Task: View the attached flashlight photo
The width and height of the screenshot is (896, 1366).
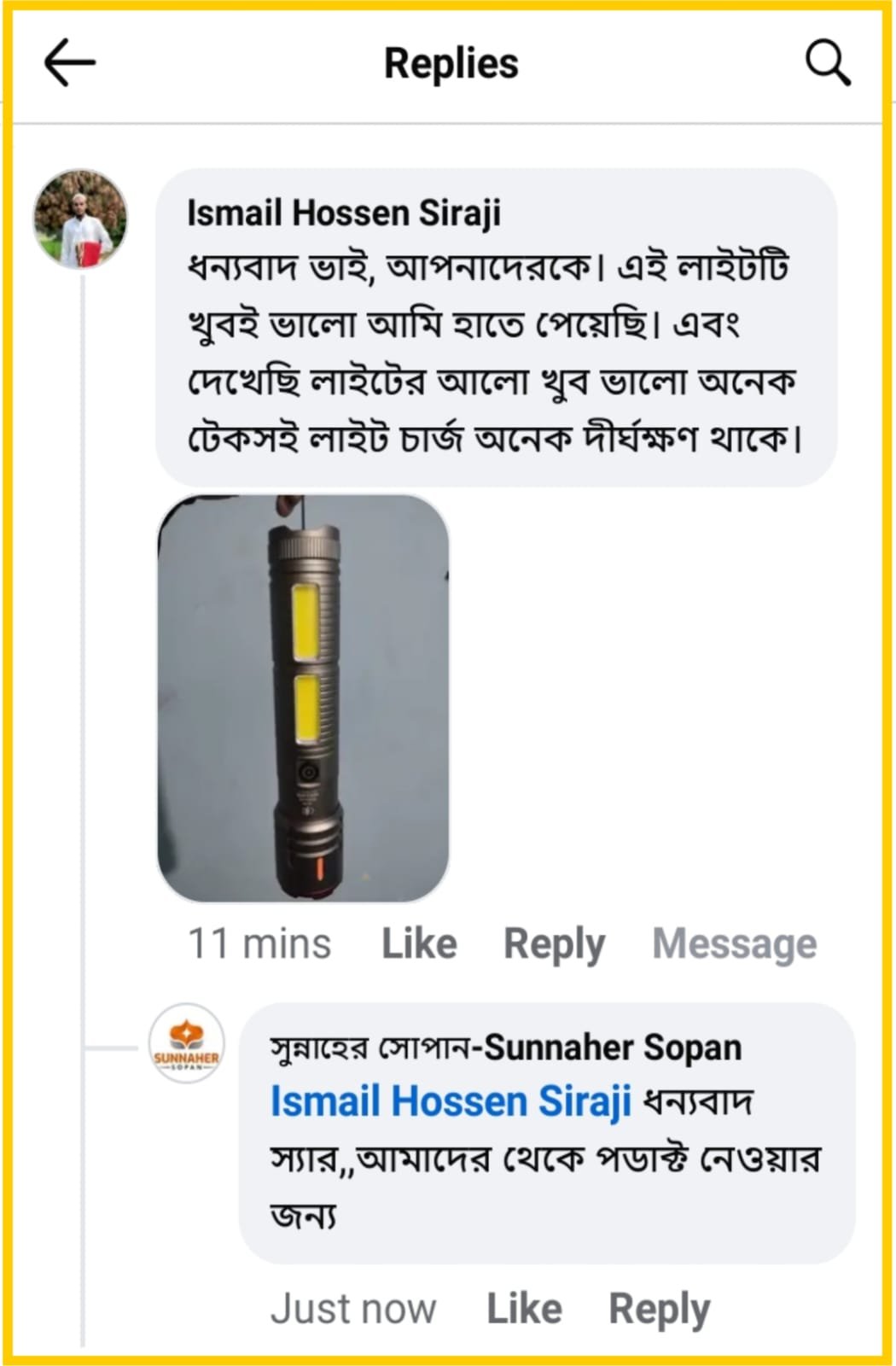Action: pos(304,698)
